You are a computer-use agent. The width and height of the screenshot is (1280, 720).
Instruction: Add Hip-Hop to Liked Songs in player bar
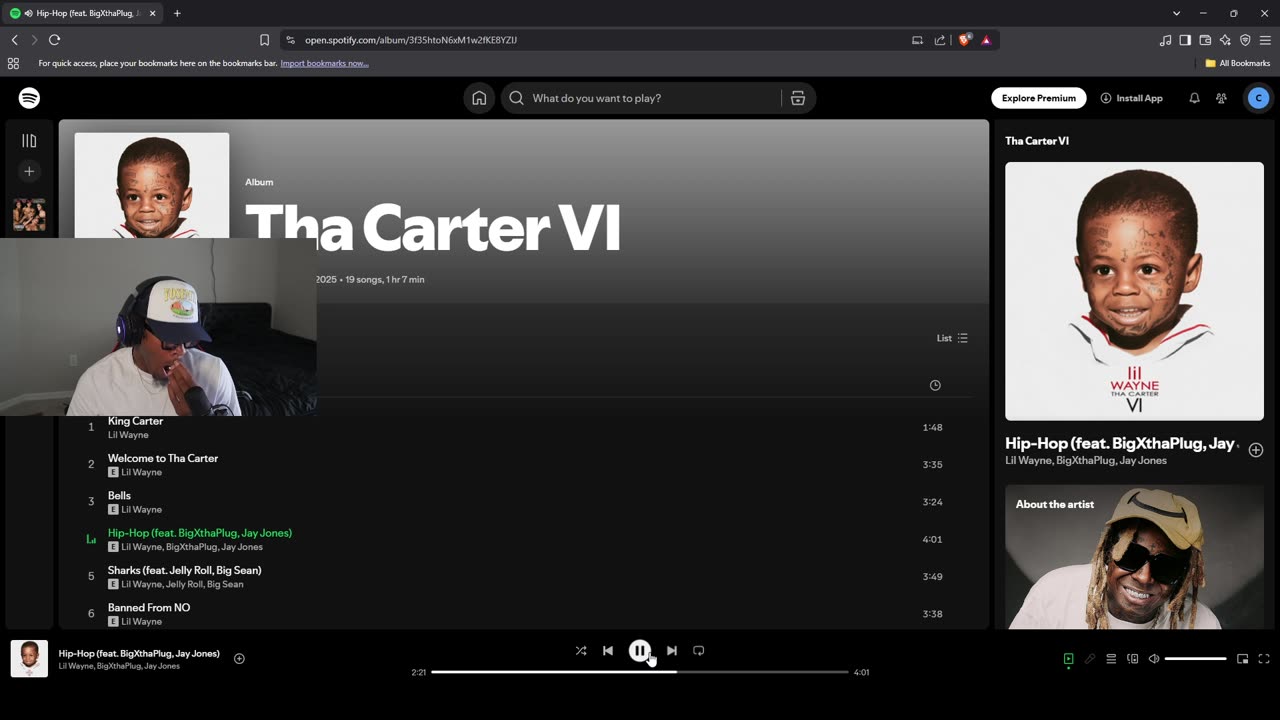click(x=239, y=658)
